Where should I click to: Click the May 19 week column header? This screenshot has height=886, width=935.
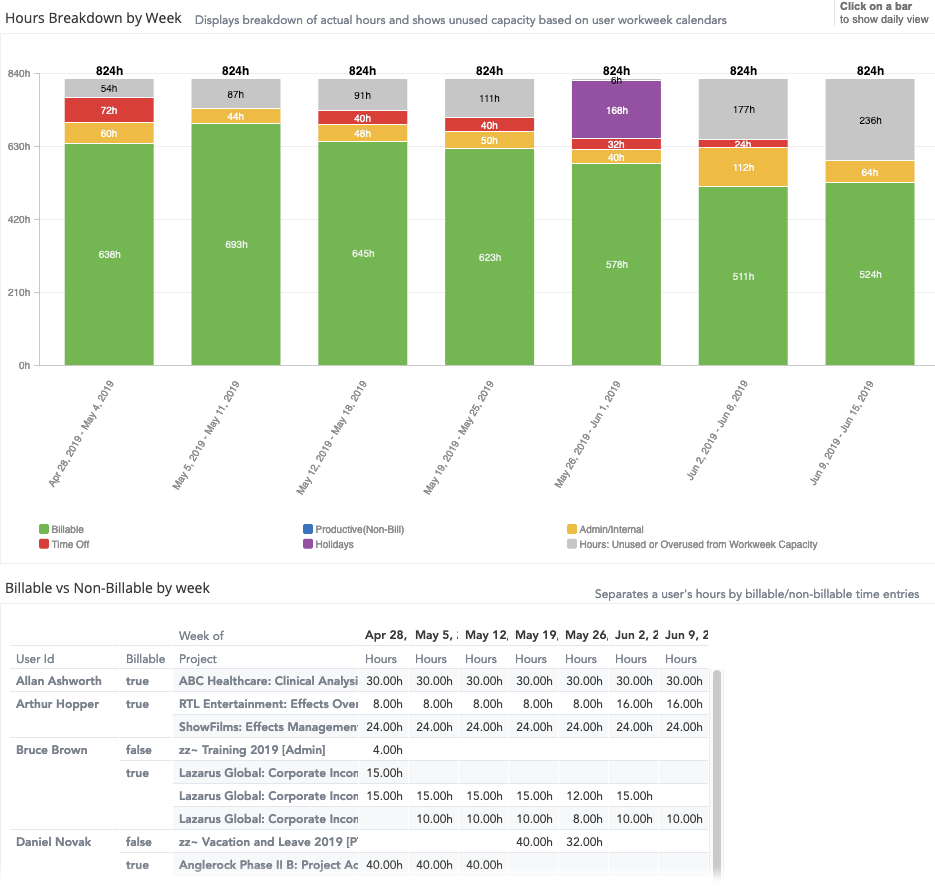(536, 635)
